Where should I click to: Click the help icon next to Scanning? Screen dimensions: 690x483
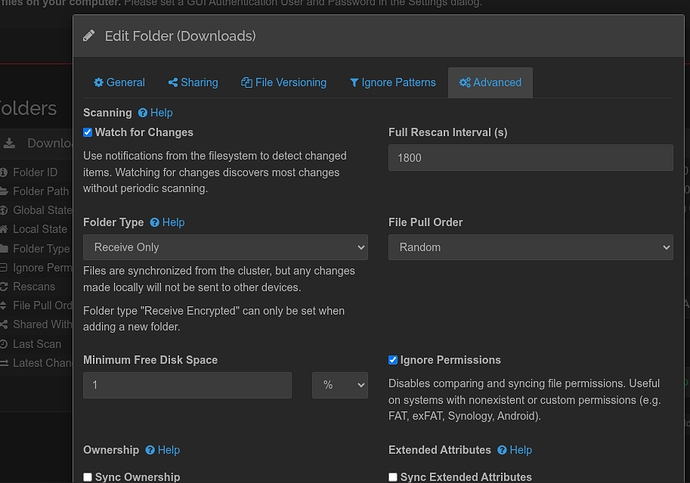pos(143,113)
